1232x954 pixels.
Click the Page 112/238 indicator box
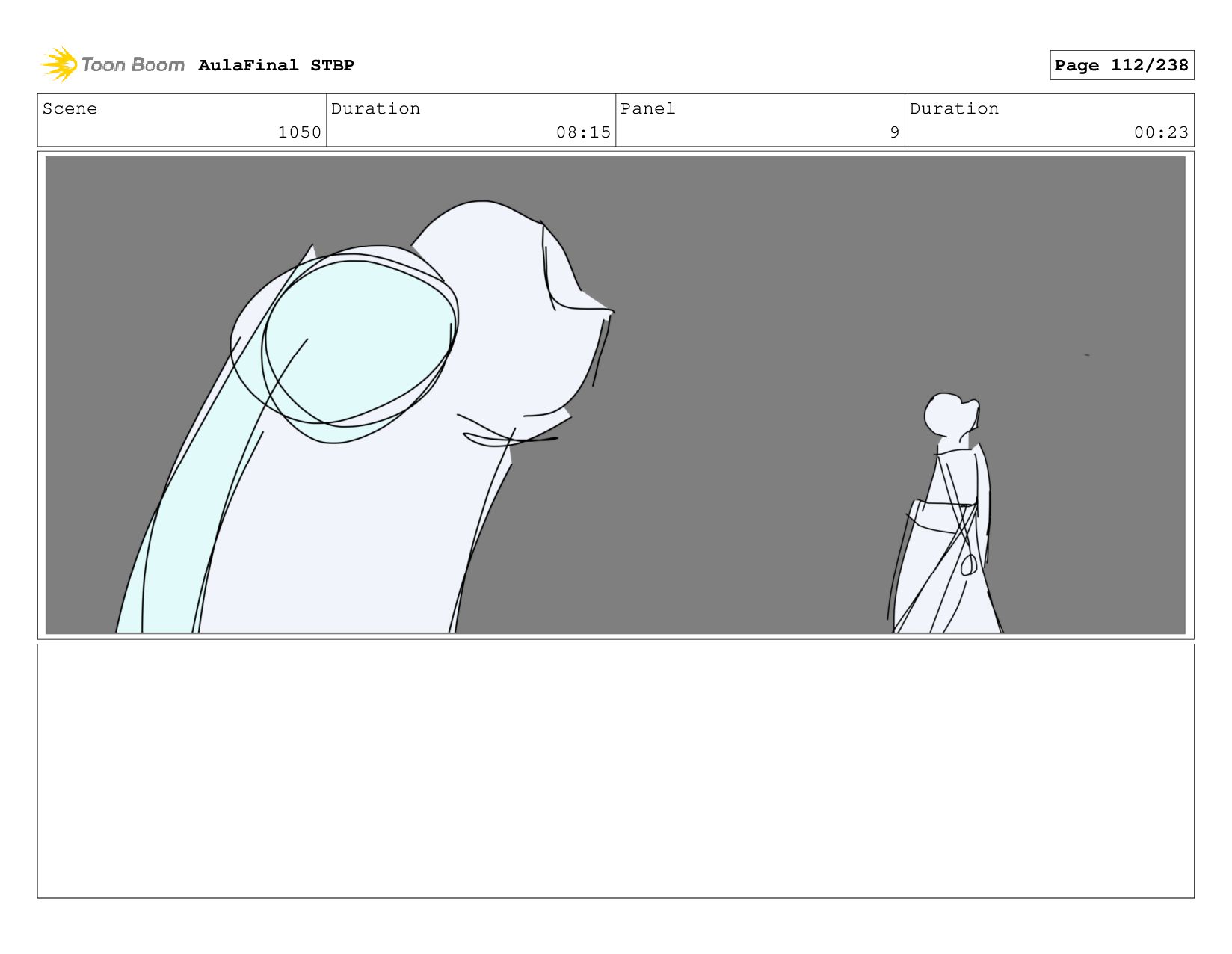(1121, 65)
